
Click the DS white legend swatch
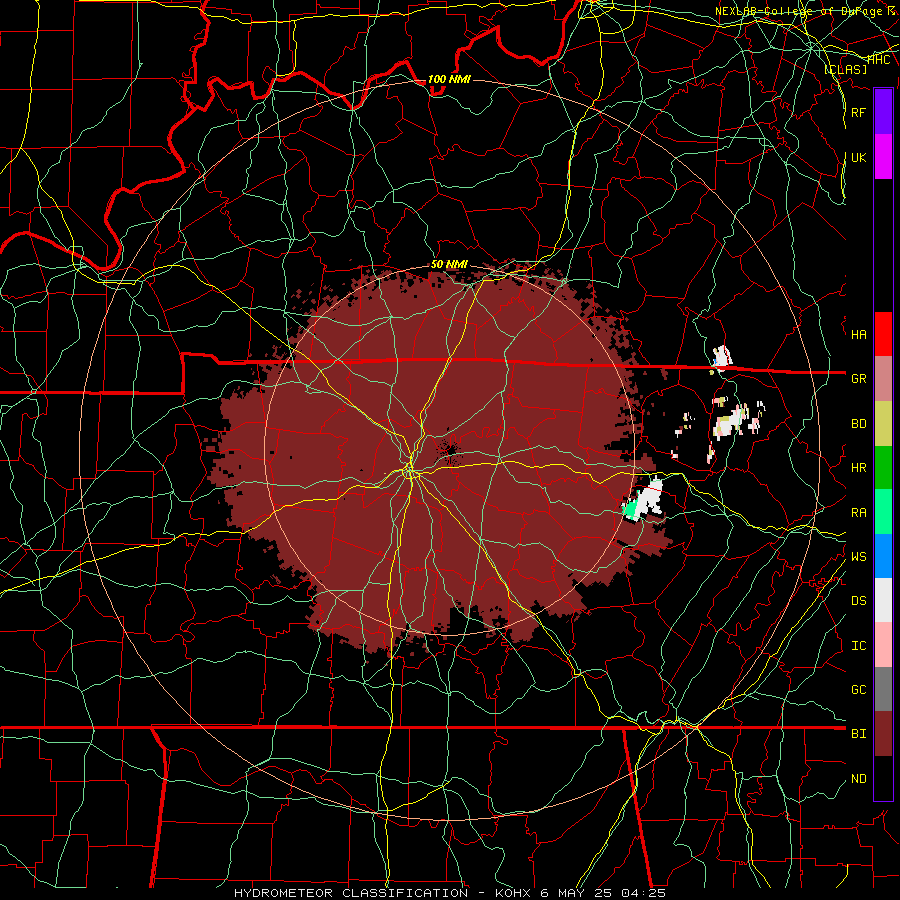click(883, 600)
